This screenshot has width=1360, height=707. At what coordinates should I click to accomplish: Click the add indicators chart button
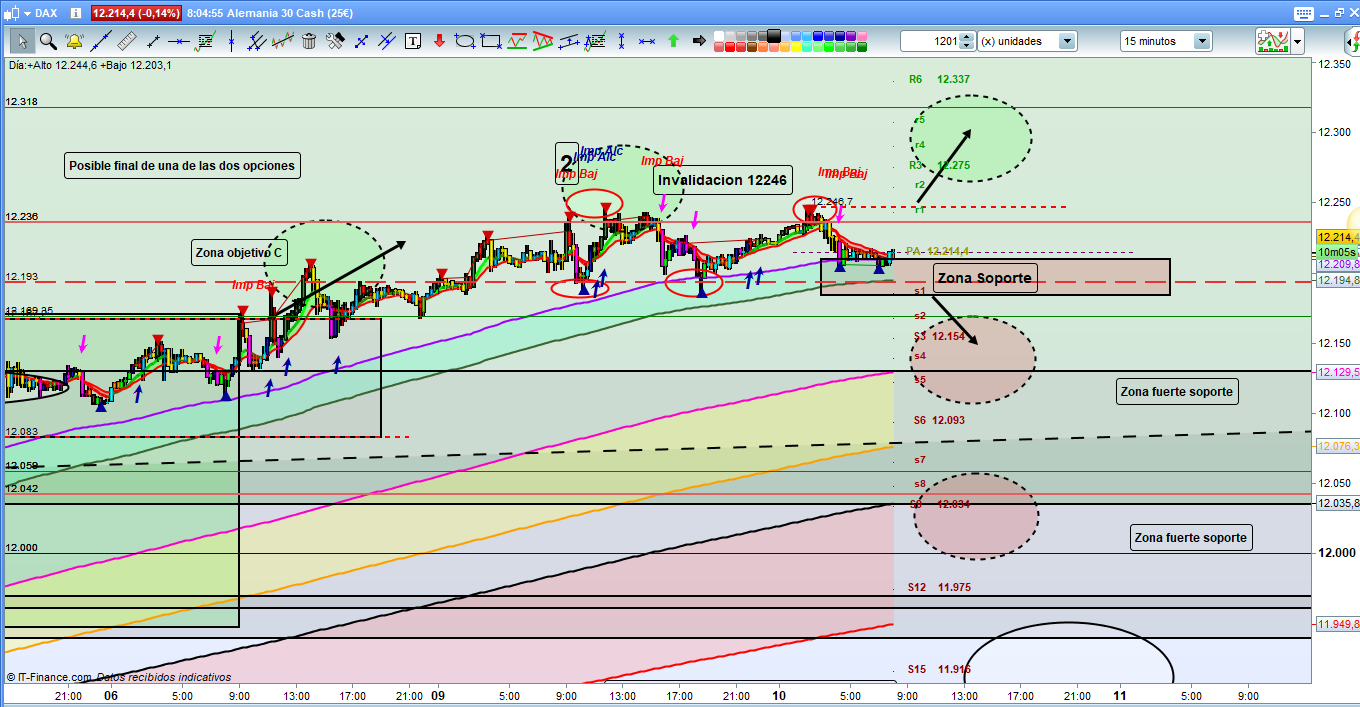click(1272, 41)
